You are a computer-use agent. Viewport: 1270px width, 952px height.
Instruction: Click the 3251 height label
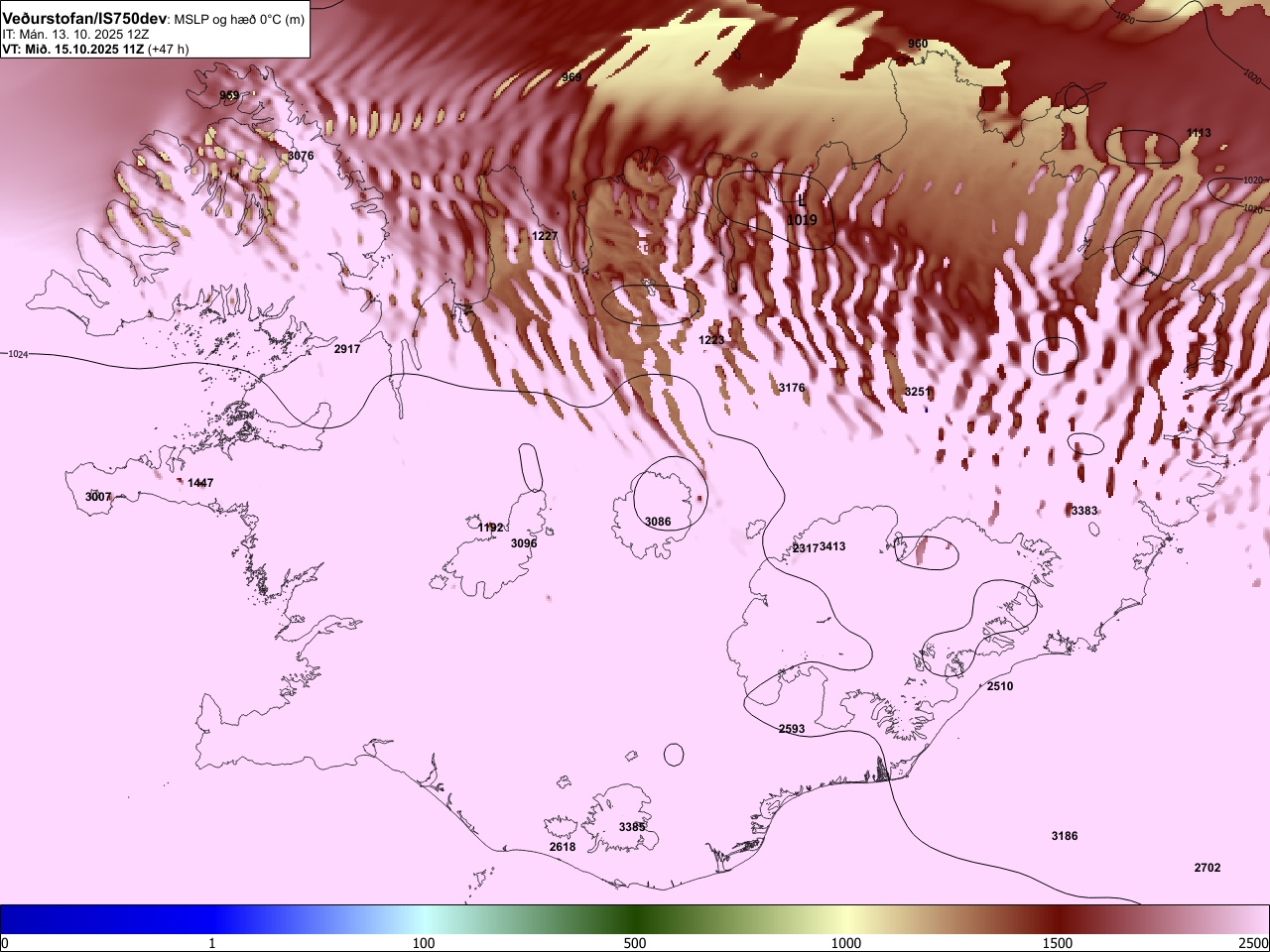(917, 392)
